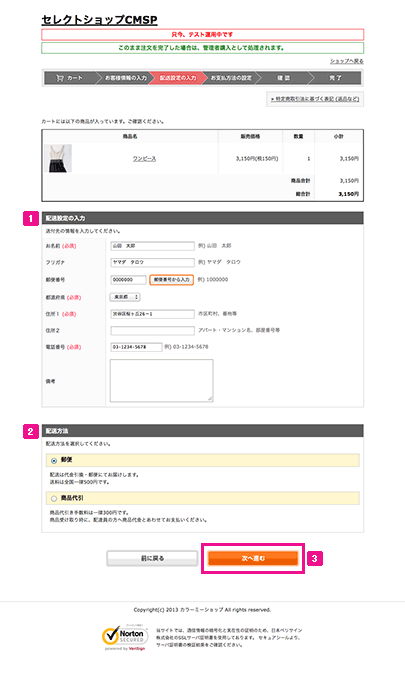
Task: Follow the ショップへ戻る link
Action: [x=347, y=61]
